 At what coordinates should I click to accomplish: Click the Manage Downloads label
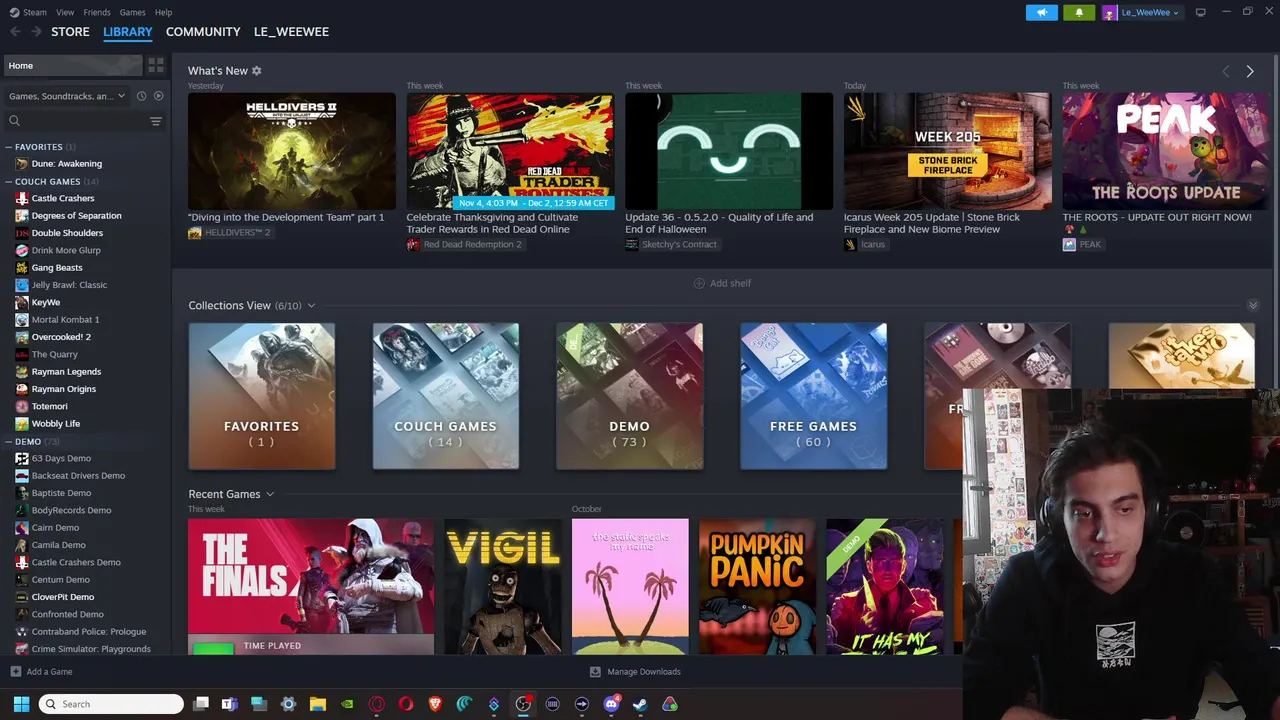(x=644, y=672)
